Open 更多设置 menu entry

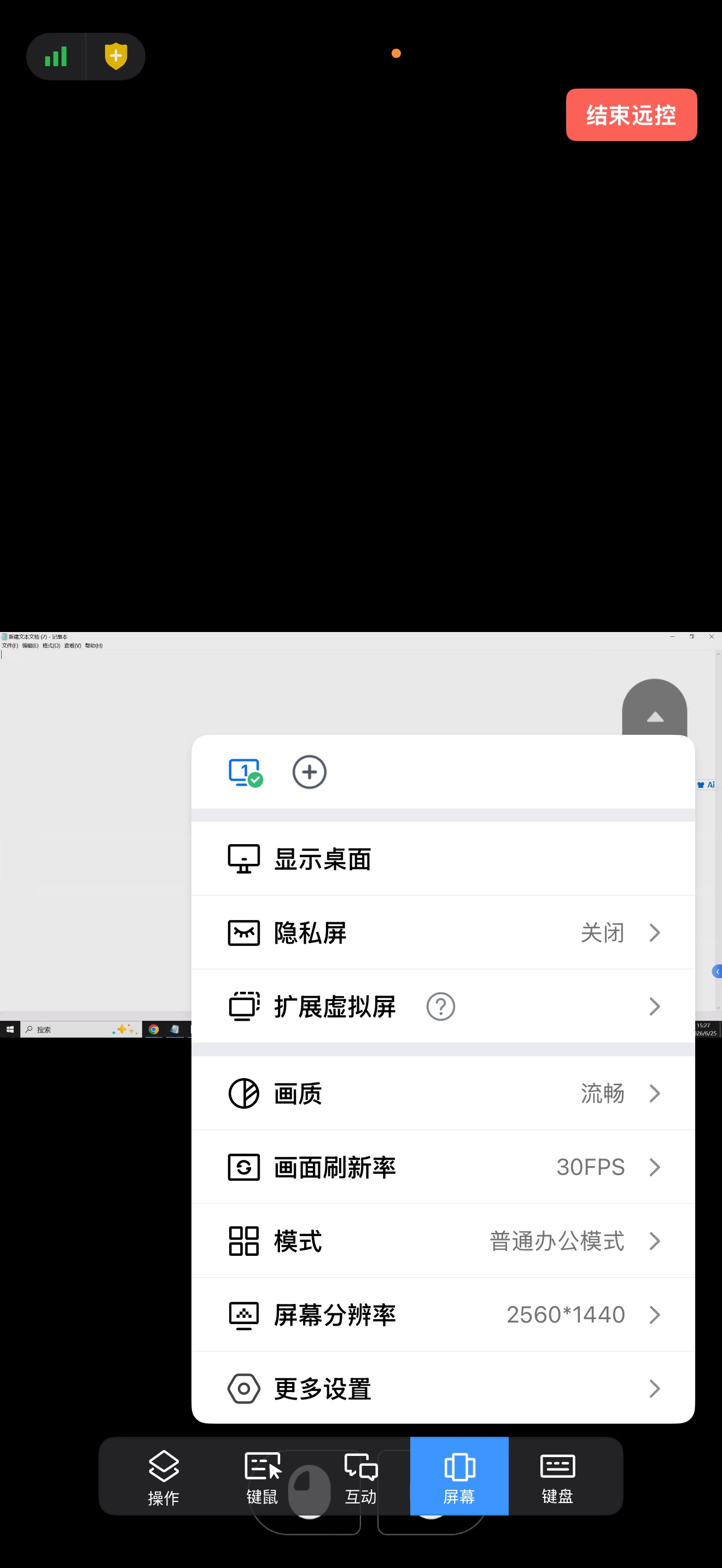pyautogui.click(x=443, y=1389)
